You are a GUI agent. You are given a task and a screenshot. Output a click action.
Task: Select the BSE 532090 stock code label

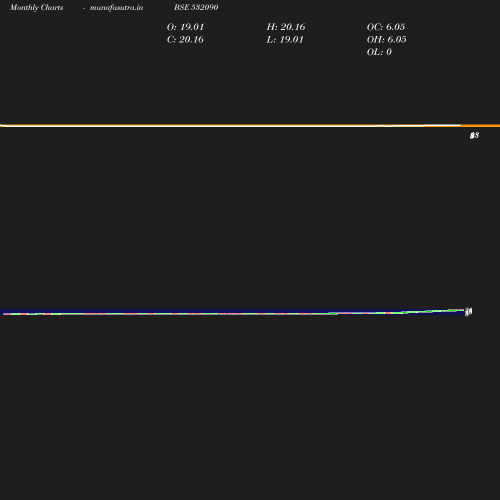tap(196, 7)
